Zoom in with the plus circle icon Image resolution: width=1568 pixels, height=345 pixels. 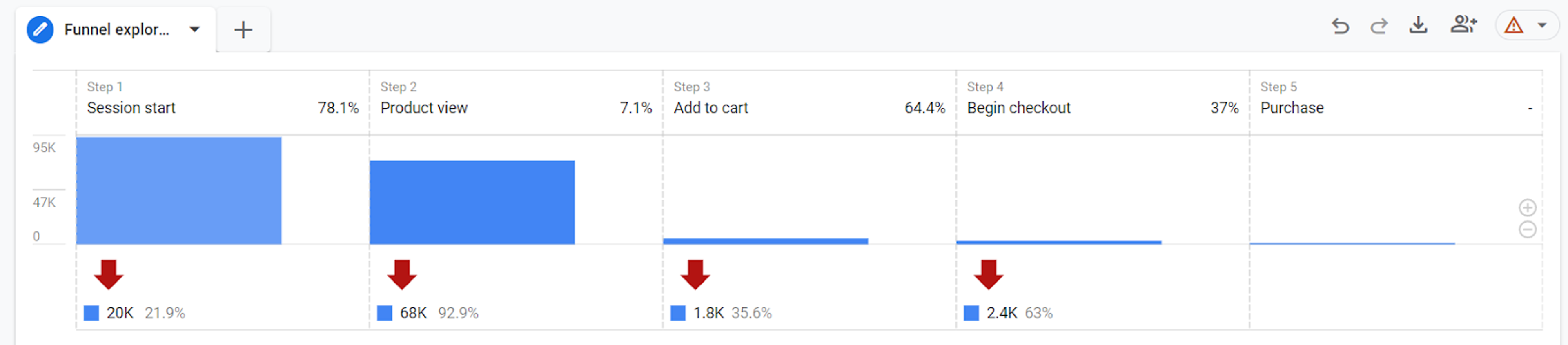click(x=1527, y=208)
